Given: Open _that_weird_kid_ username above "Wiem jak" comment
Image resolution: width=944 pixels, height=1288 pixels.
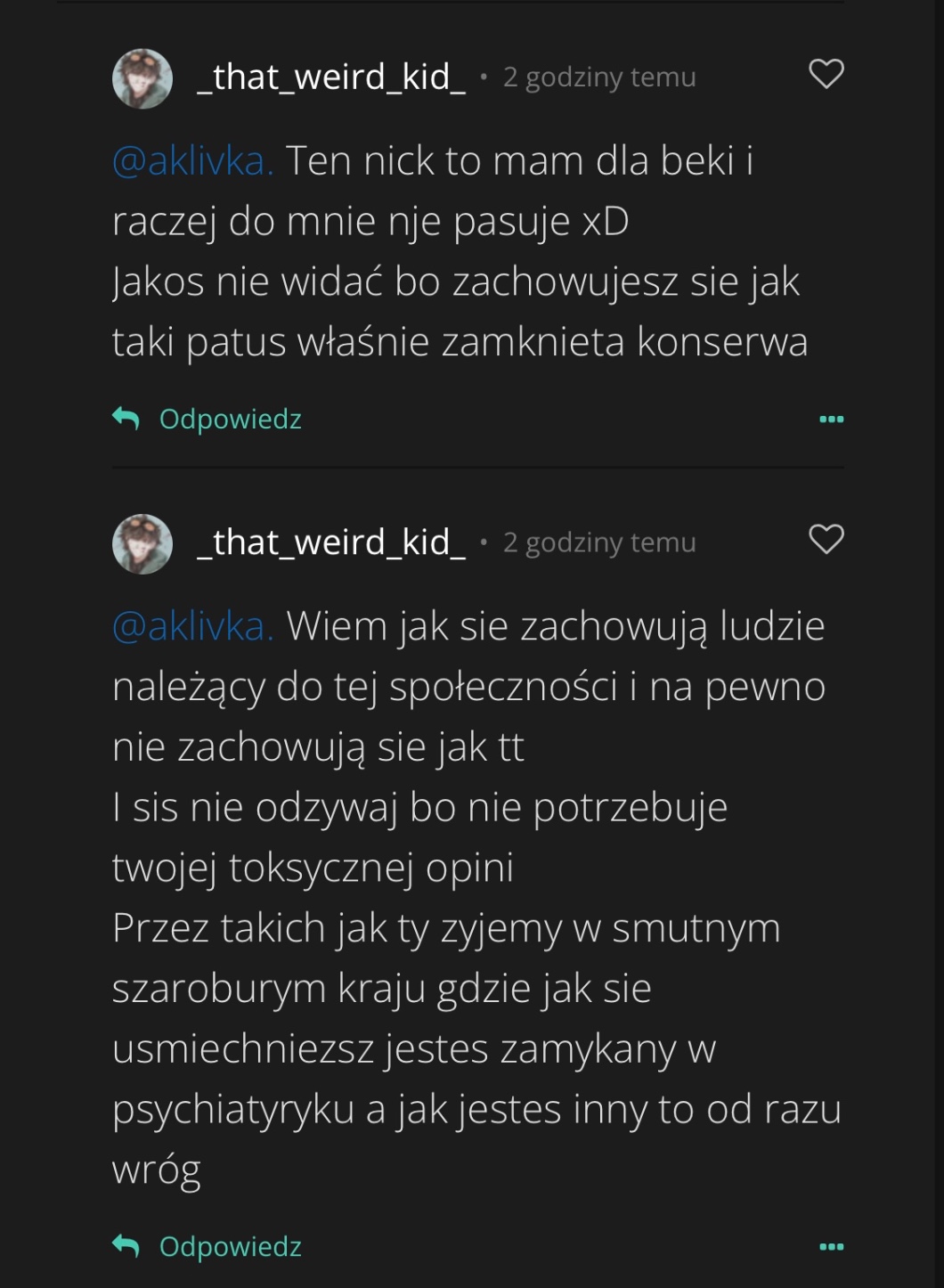Looking at the screenshot, I should click(330, 542).
